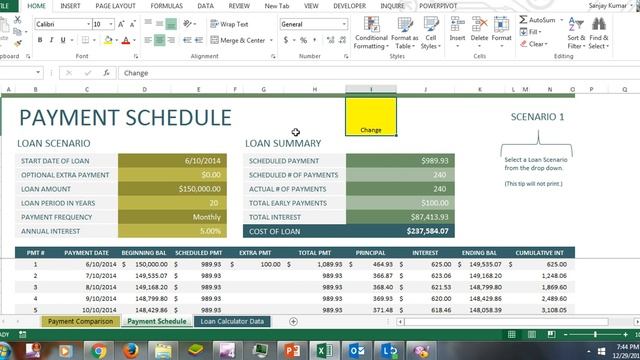Click Increase Indent icon
The width and height of the screenshot is (640, 360).
pos(199,40)
